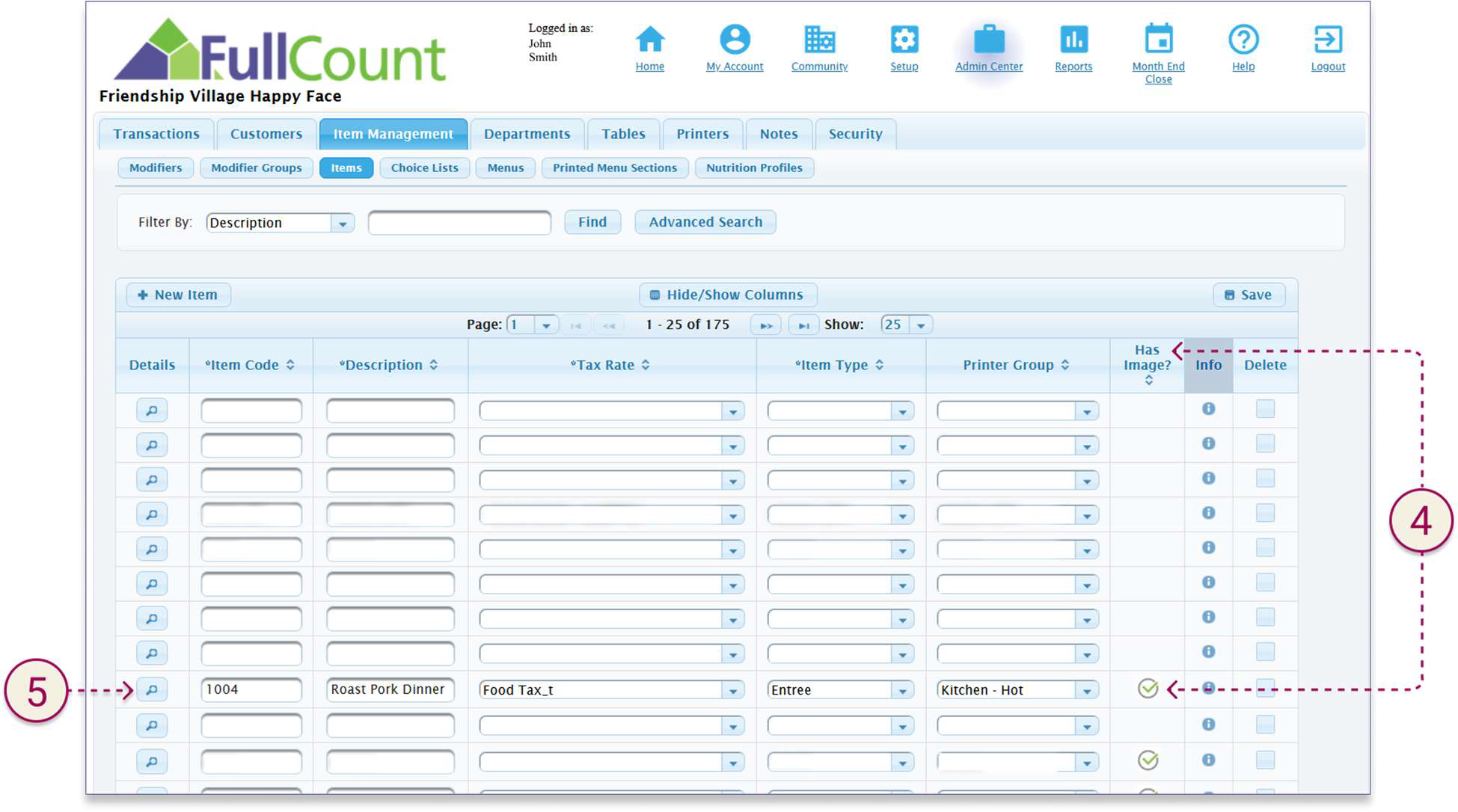
Task: Open the Setup gear icon
Action: point(904,40)
